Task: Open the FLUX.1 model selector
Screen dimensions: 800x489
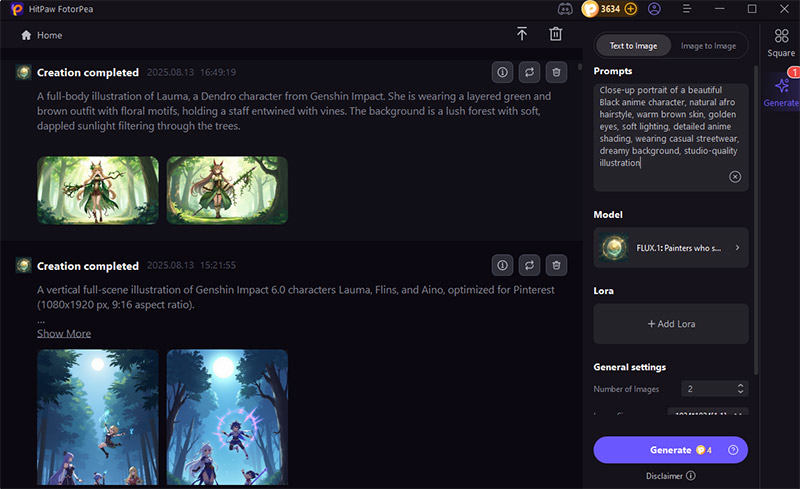Action: 670,248
